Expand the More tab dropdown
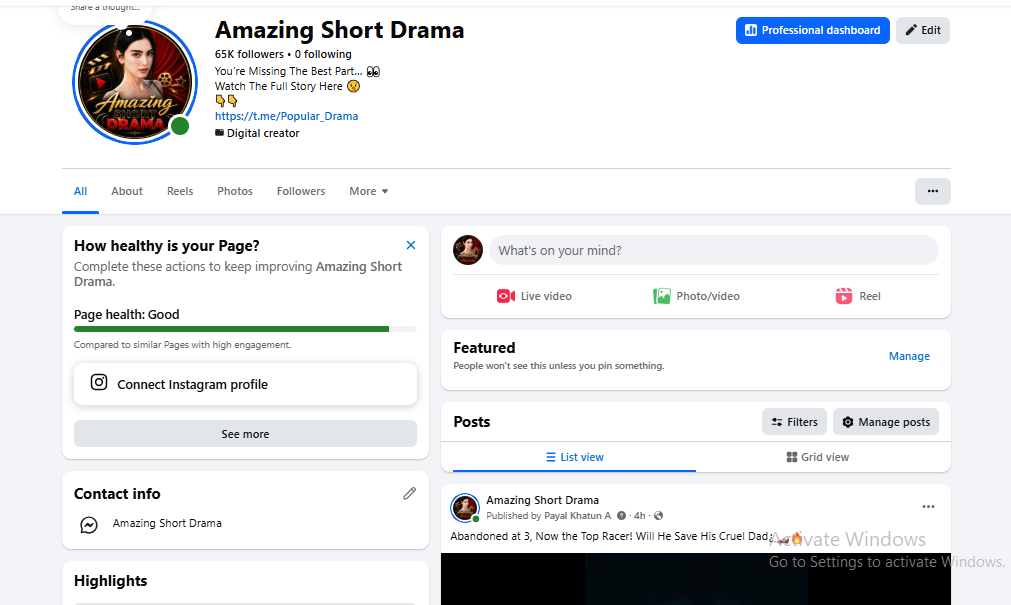This screenshot has height=605, width=1011. pos(369,191)
